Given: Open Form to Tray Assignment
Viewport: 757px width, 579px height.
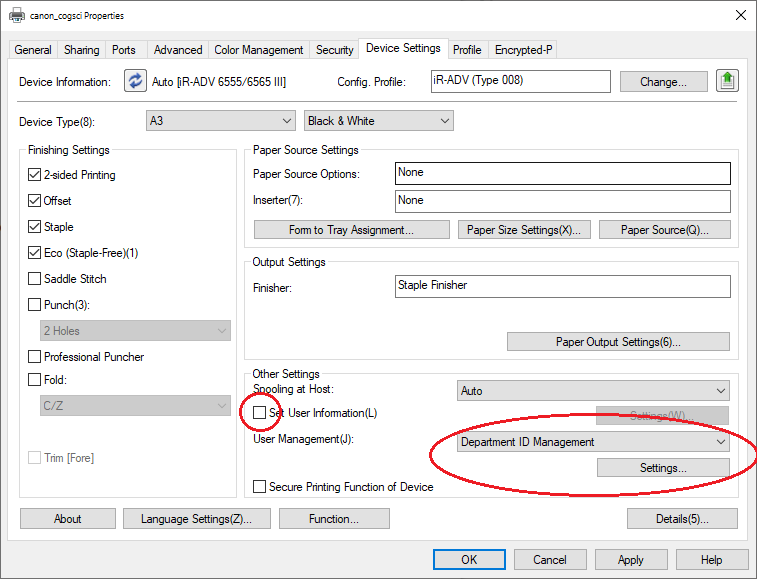Looking at the screenshot, I should pos(350,230).
